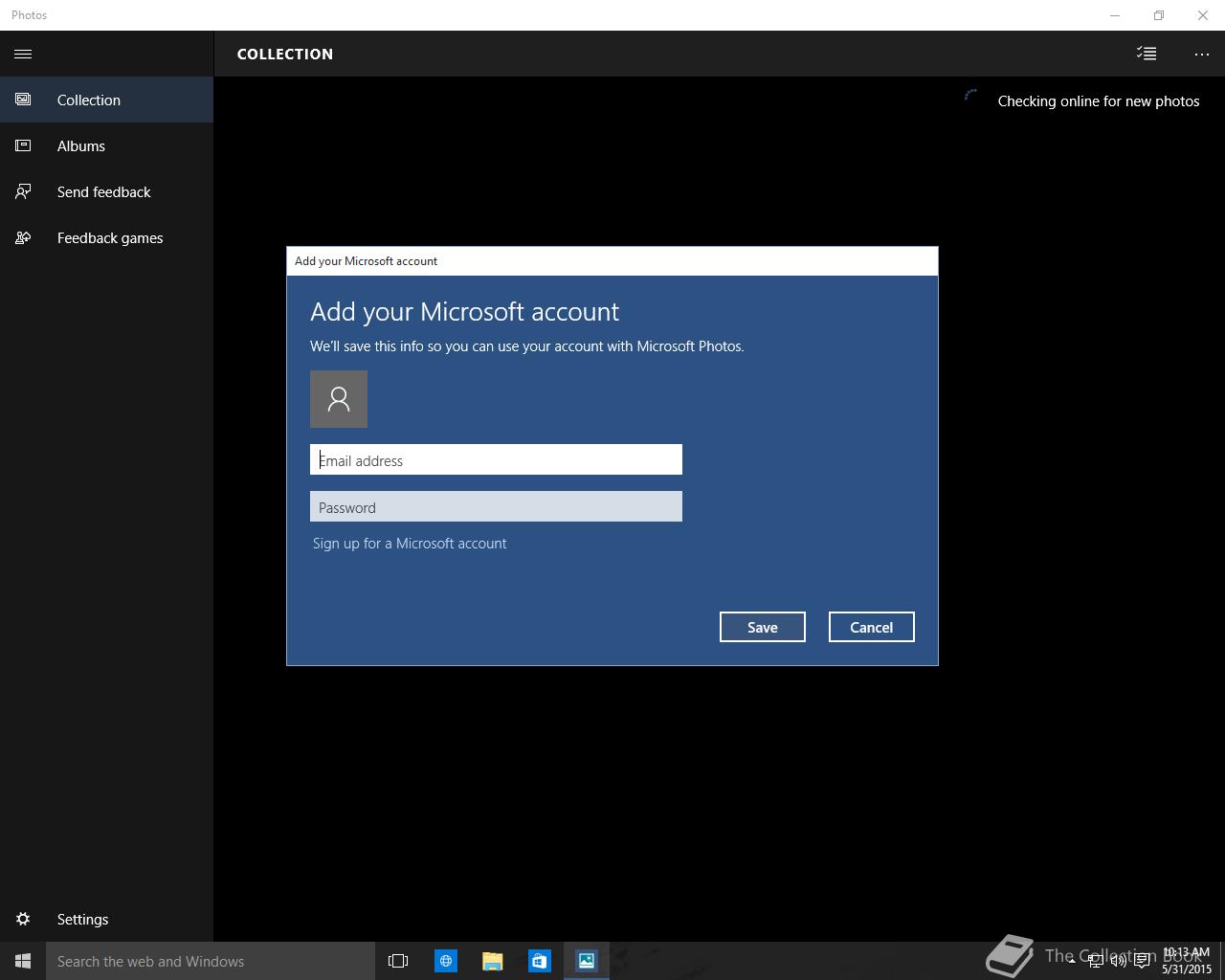Click the Windows Start button
Image resolution: width=1225 pixels, height=980 pixels.
point(23,961)
